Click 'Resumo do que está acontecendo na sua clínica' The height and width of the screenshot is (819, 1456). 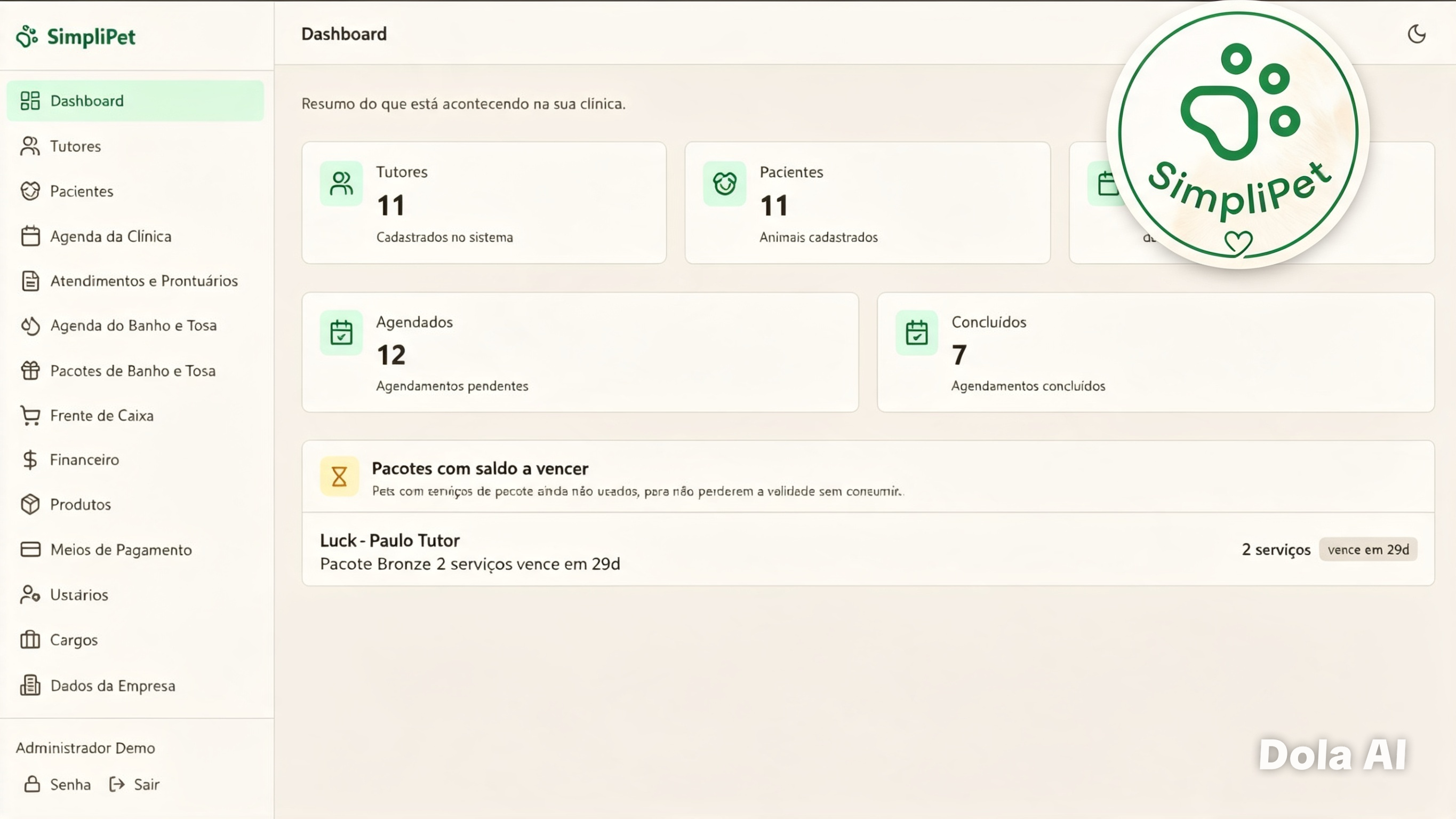463,104
